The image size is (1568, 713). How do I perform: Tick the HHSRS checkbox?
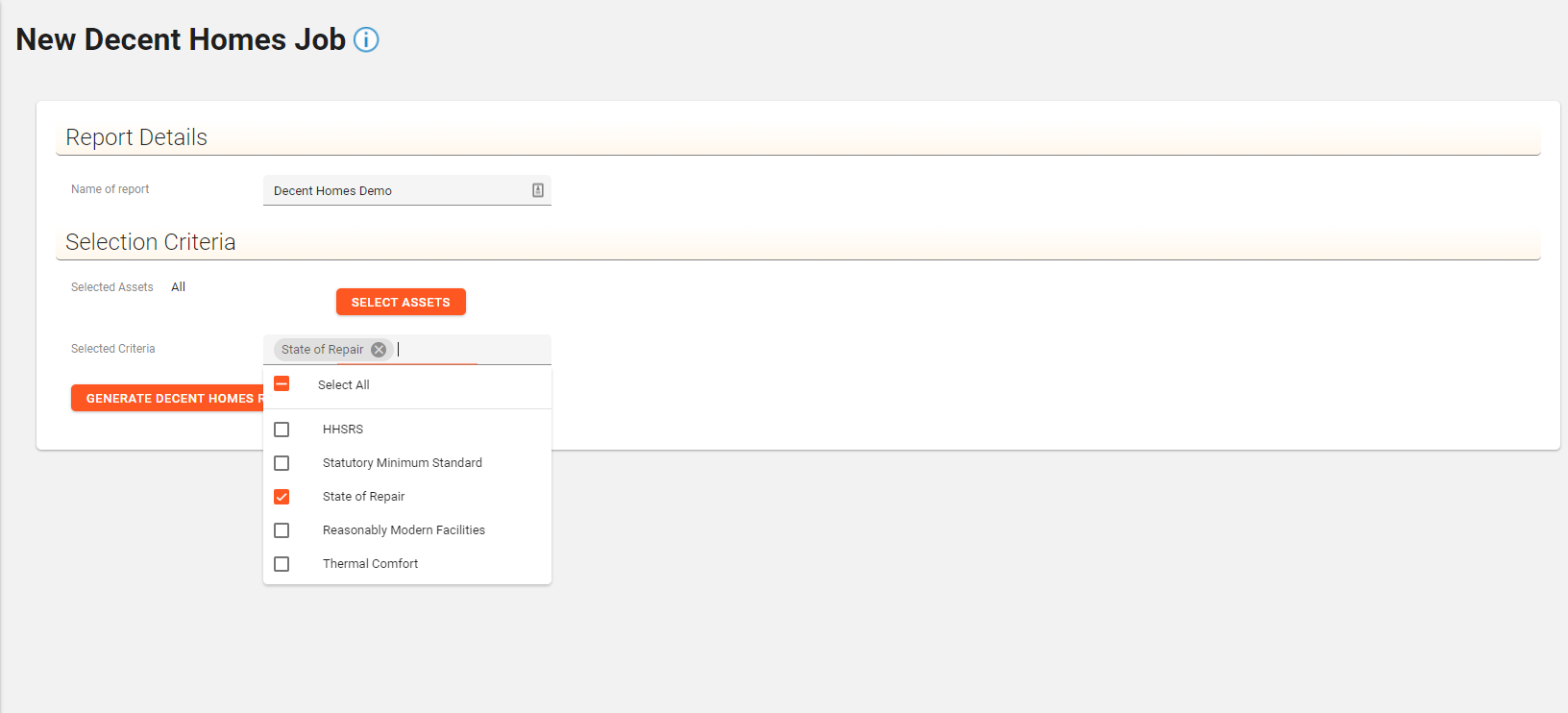(282, 430)
